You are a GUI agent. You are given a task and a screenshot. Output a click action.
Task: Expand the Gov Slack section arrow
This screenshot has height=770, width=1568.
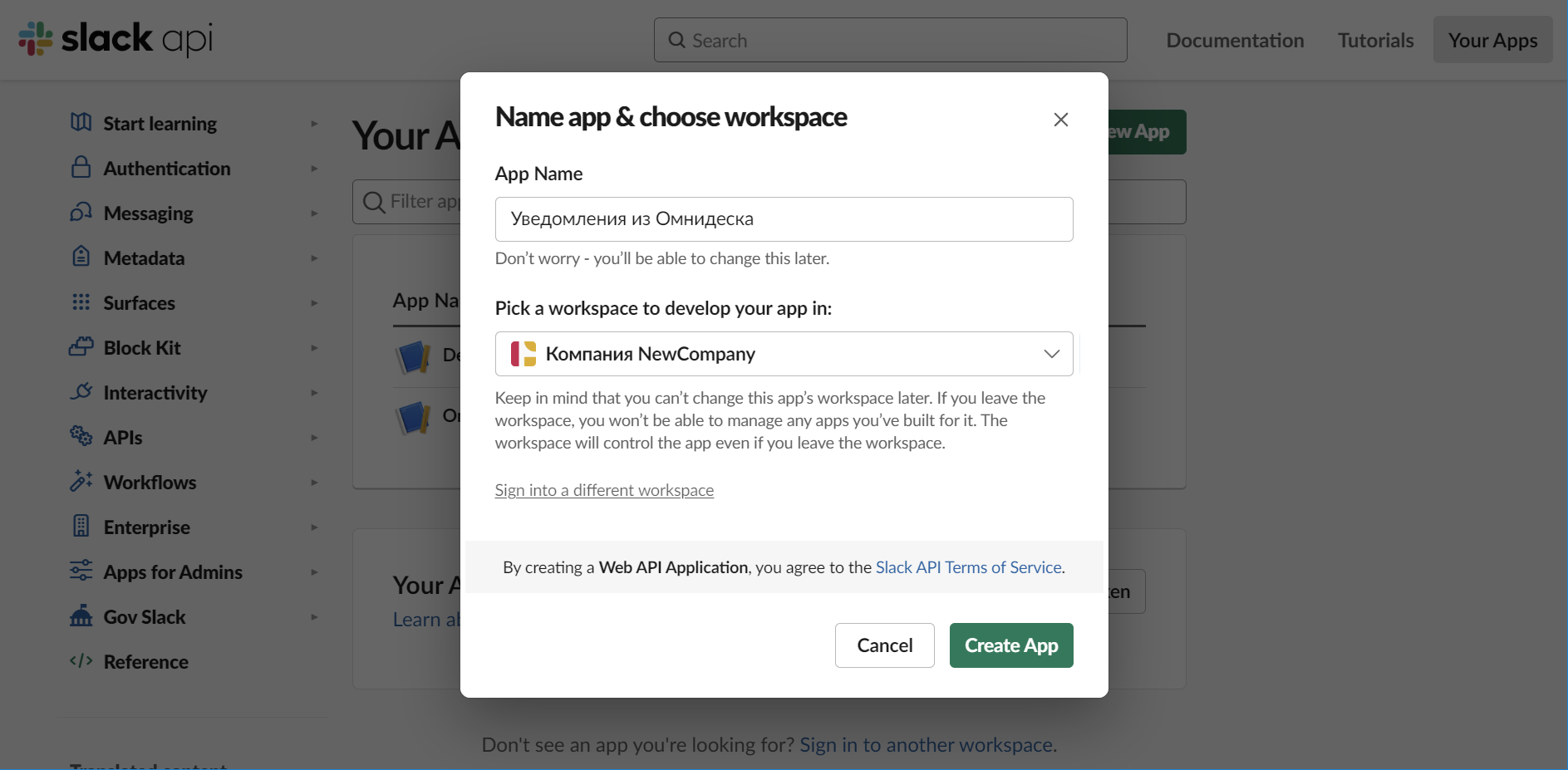(x=314, y=617)
